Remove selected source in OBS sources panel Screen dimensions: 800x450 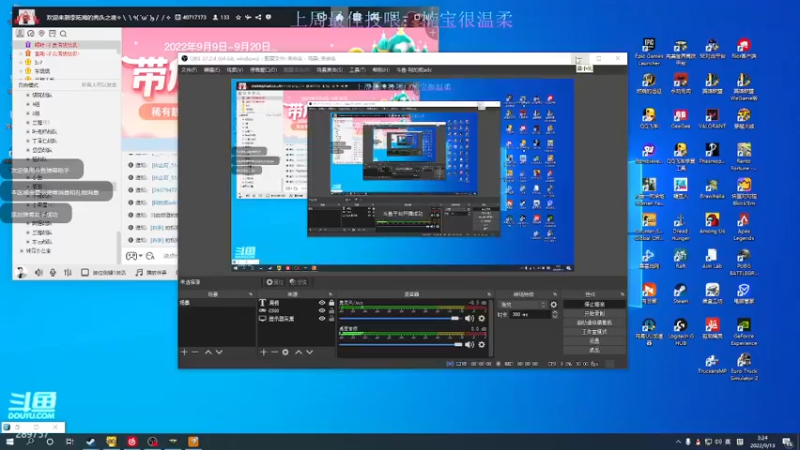pyautogui.click(x=274, y=352)
